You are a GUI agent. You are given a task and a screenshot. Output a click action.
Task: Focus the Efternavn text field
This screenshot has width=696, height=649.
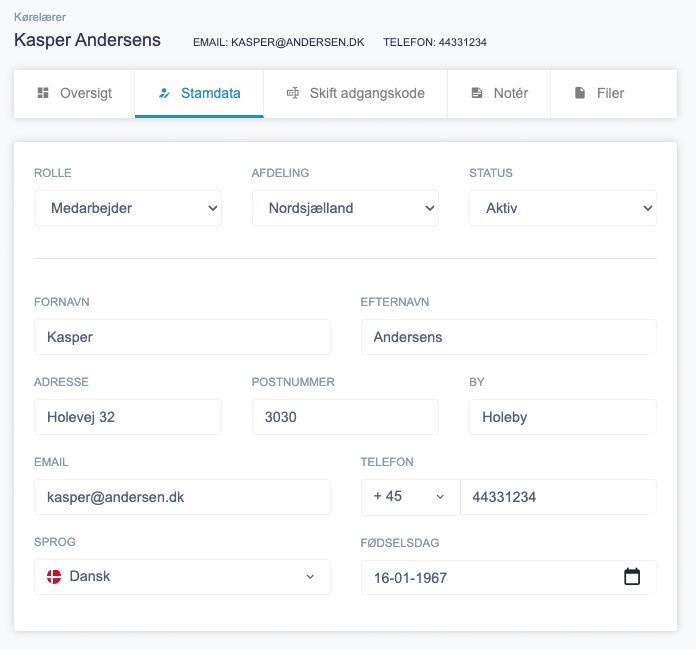tap(508, 337)
